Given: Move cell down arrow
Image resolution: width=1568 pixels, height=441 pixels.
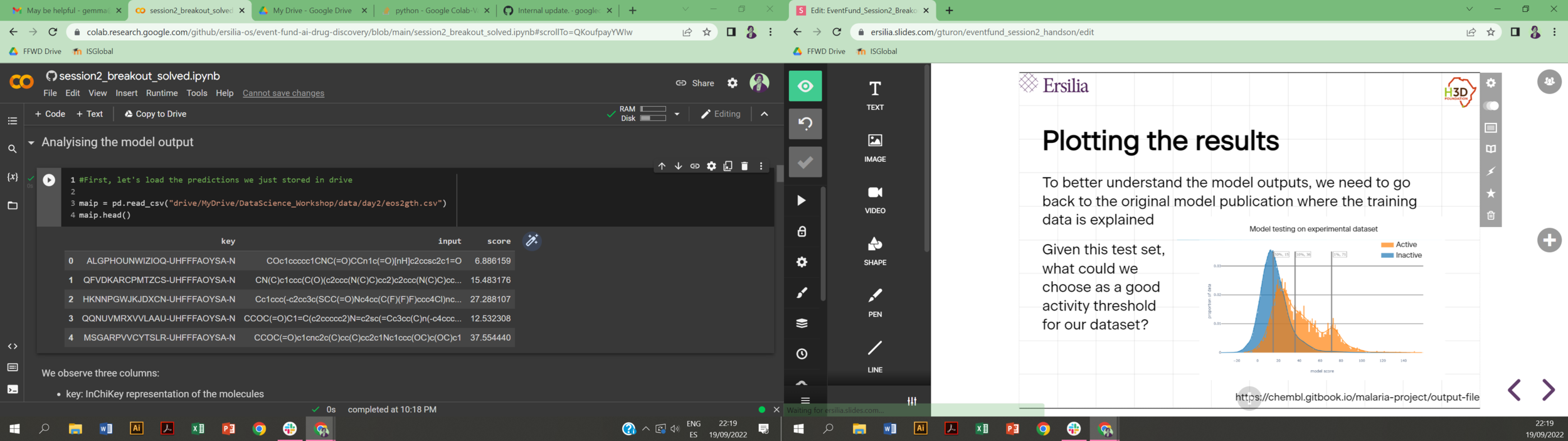Looking at the screenshot, I should tap(678, 166).
